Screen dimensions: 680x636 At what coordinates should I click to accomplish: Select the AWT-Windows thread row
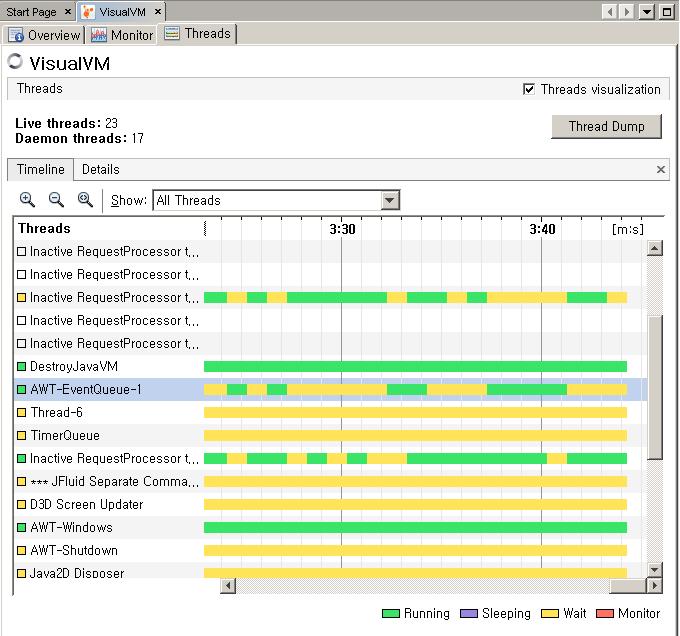coord(330,528)
